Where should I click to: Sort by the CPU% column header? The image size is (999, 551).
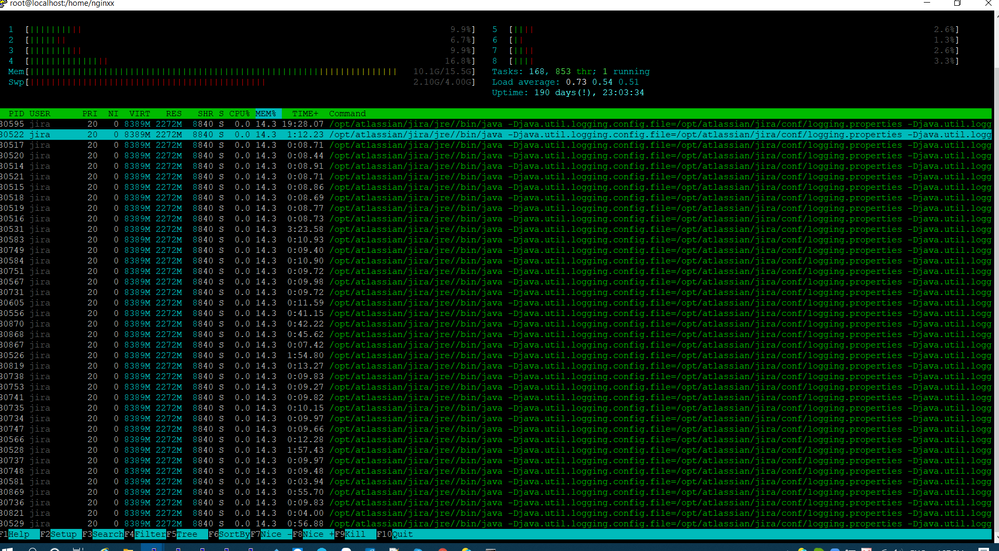[240, 113]
